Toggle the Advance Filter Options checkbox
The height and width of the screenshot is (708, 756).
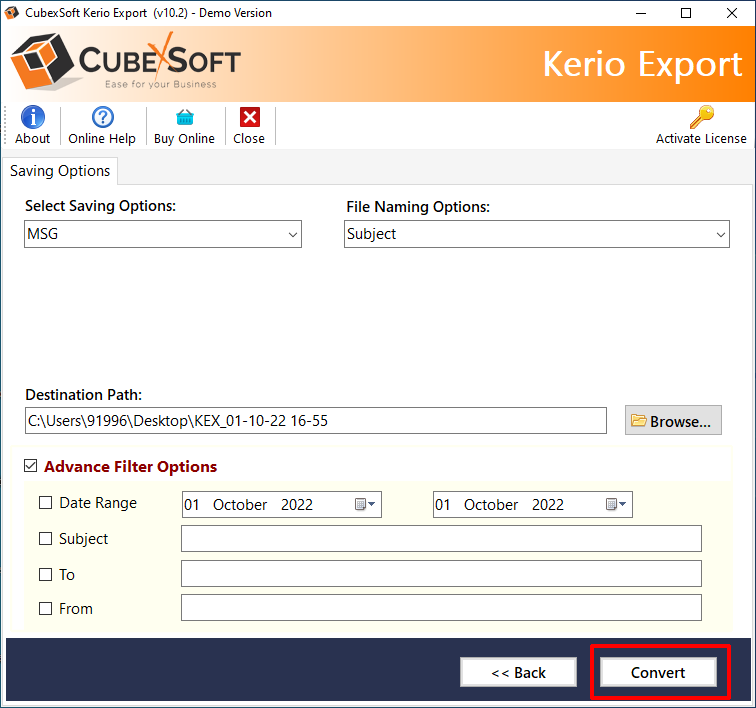click(31, 466)
